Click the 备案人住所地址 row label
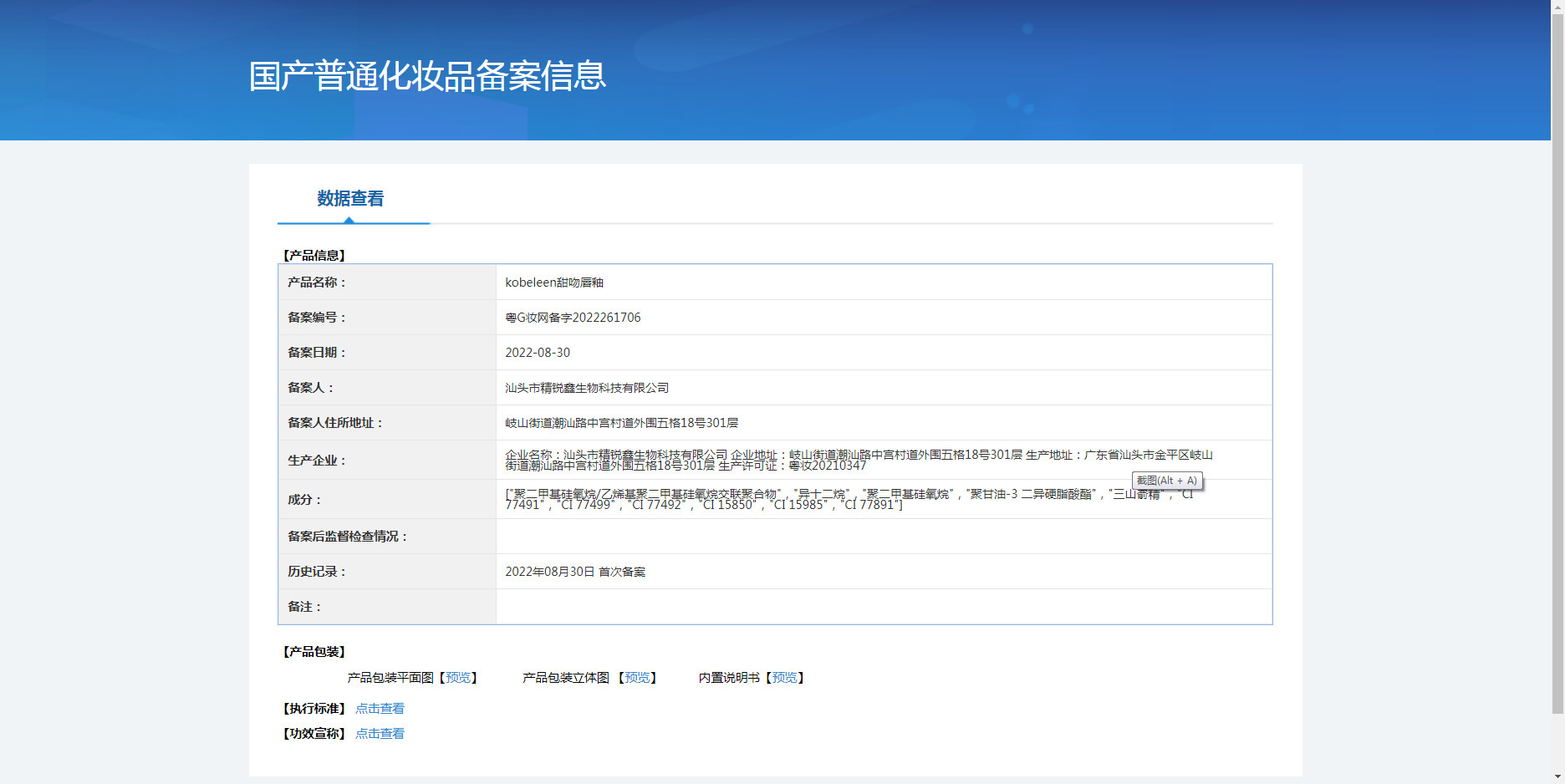The height and width of the screenshot is (784, 1565). (x=335, y=423)
